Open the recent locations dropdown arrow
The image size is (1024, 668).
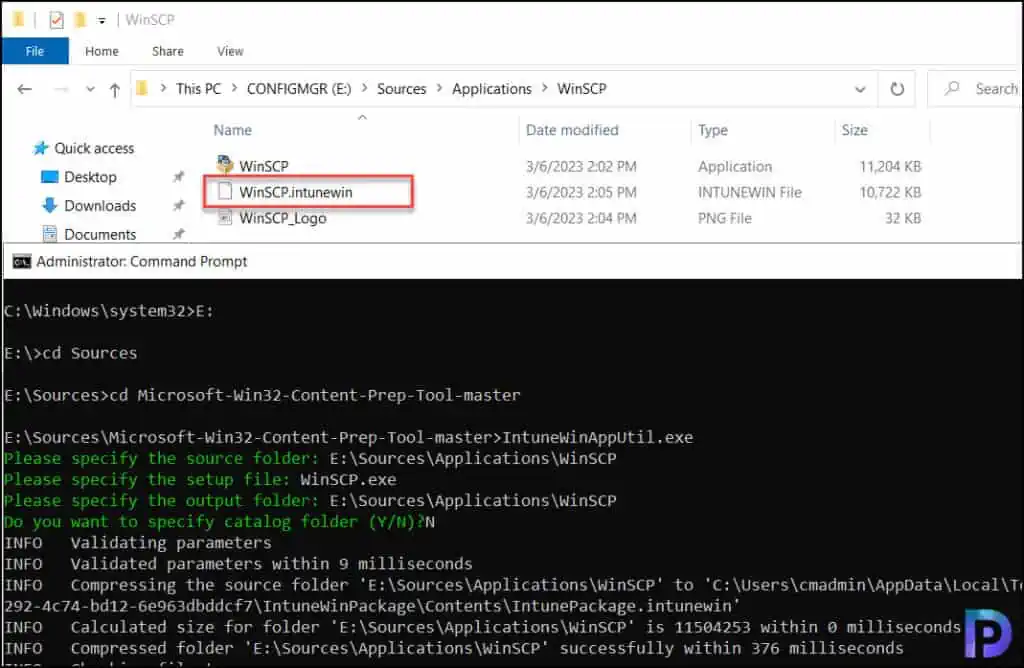90,89
